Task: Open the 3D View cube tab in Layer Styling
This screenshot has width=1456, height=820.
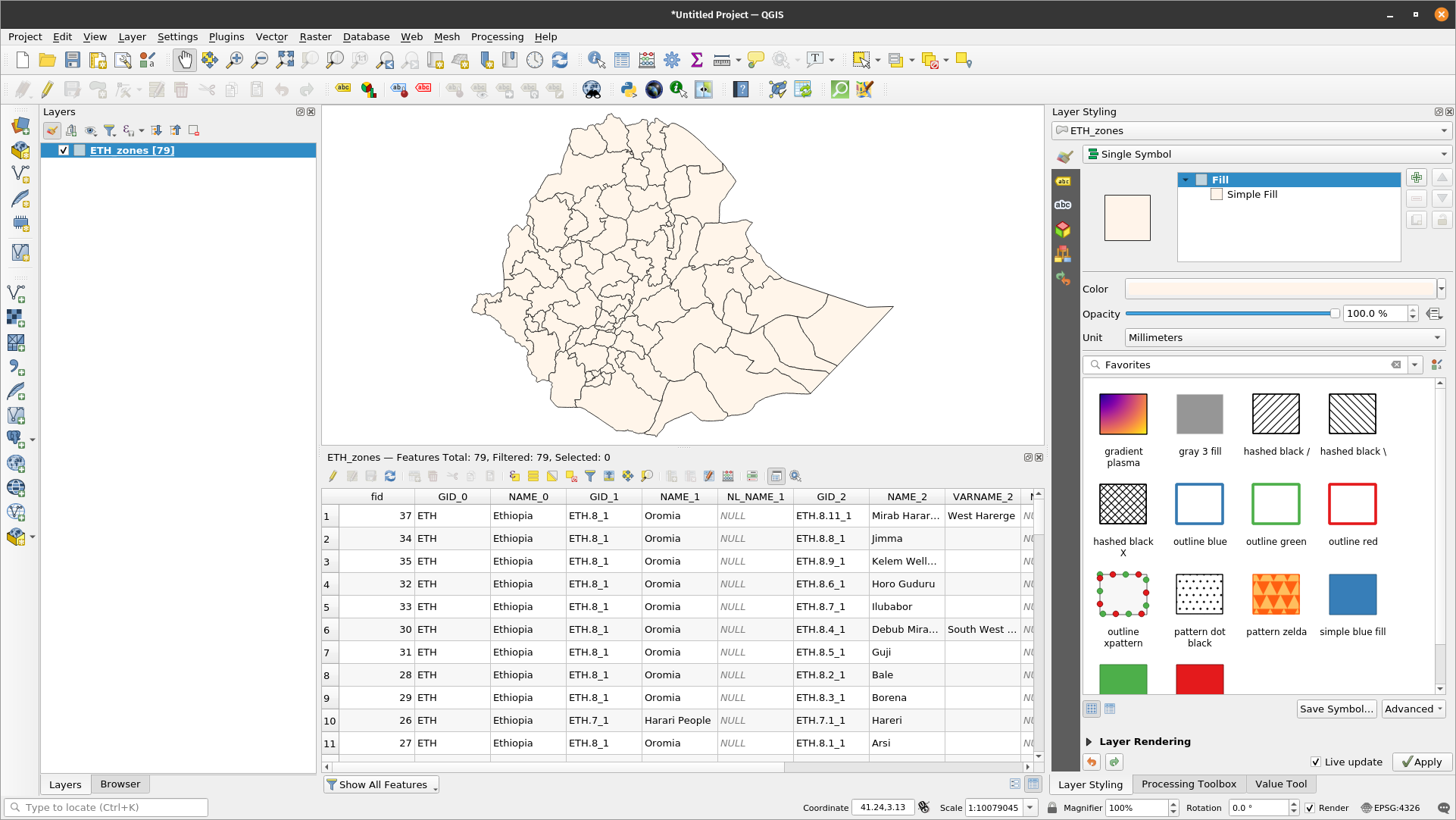Action: pos(1064,229)
